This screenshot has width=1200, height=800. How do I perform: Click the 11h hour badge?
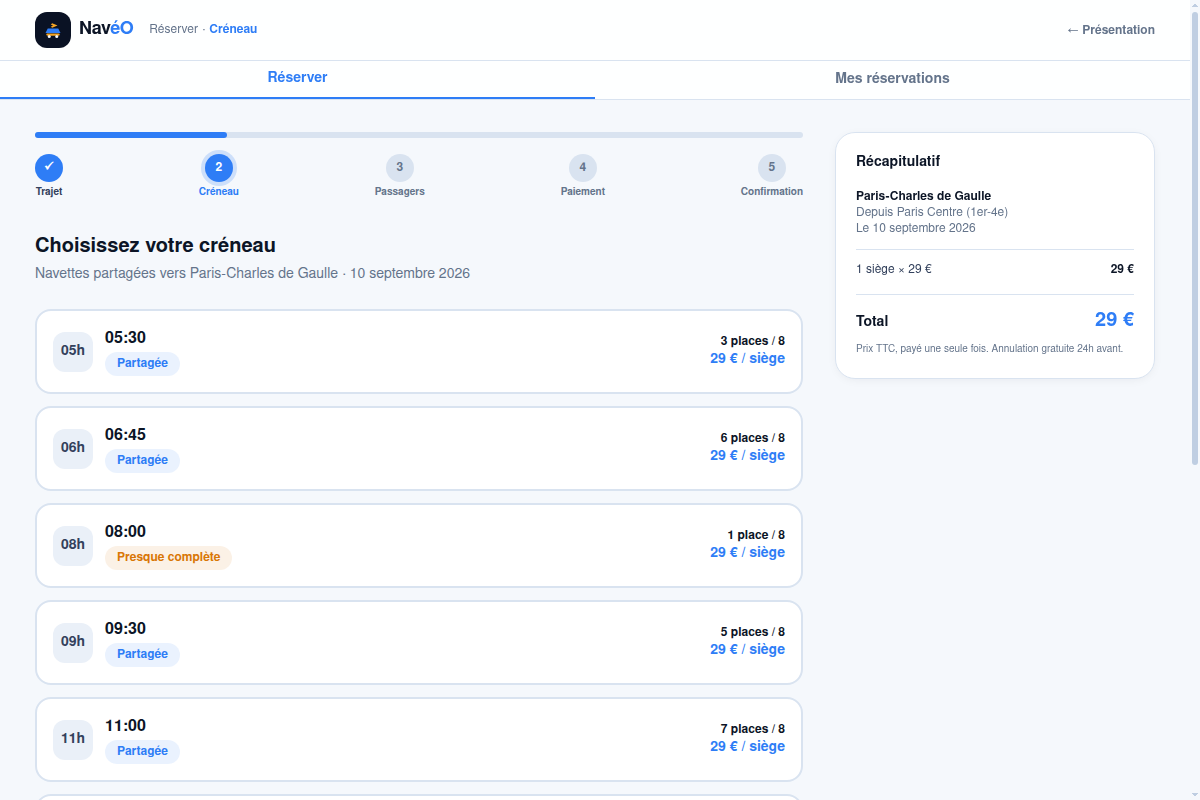coord(73,739)
